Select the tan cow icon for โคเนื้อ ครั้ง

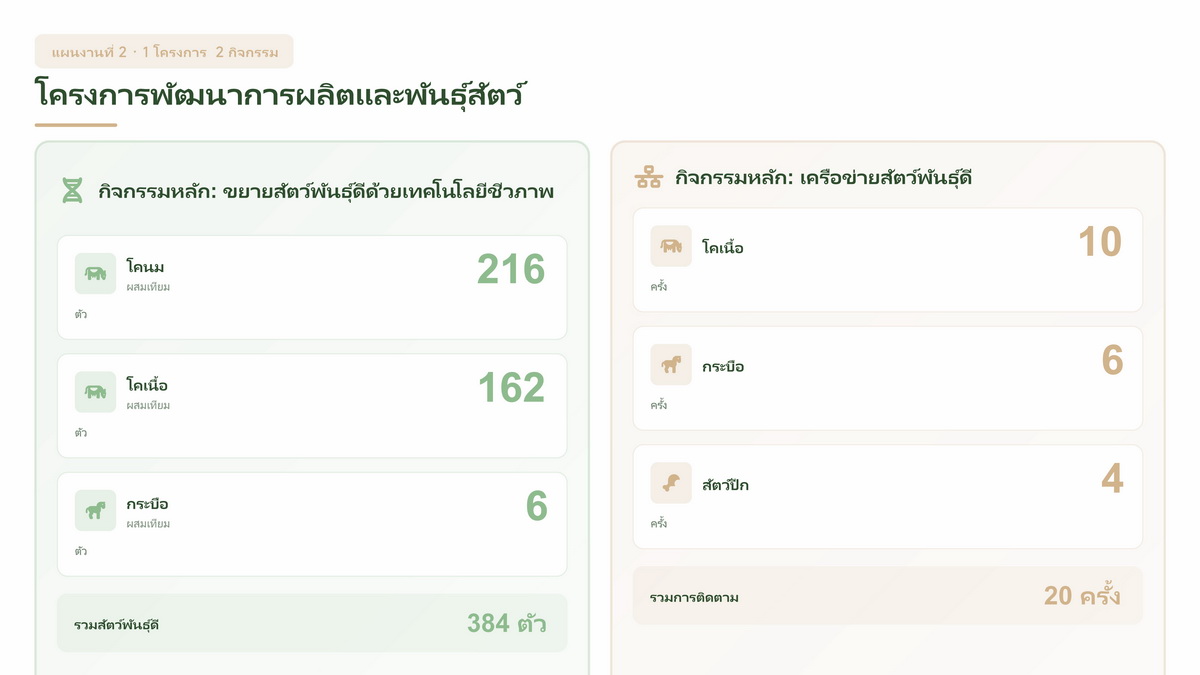point(671,246)
